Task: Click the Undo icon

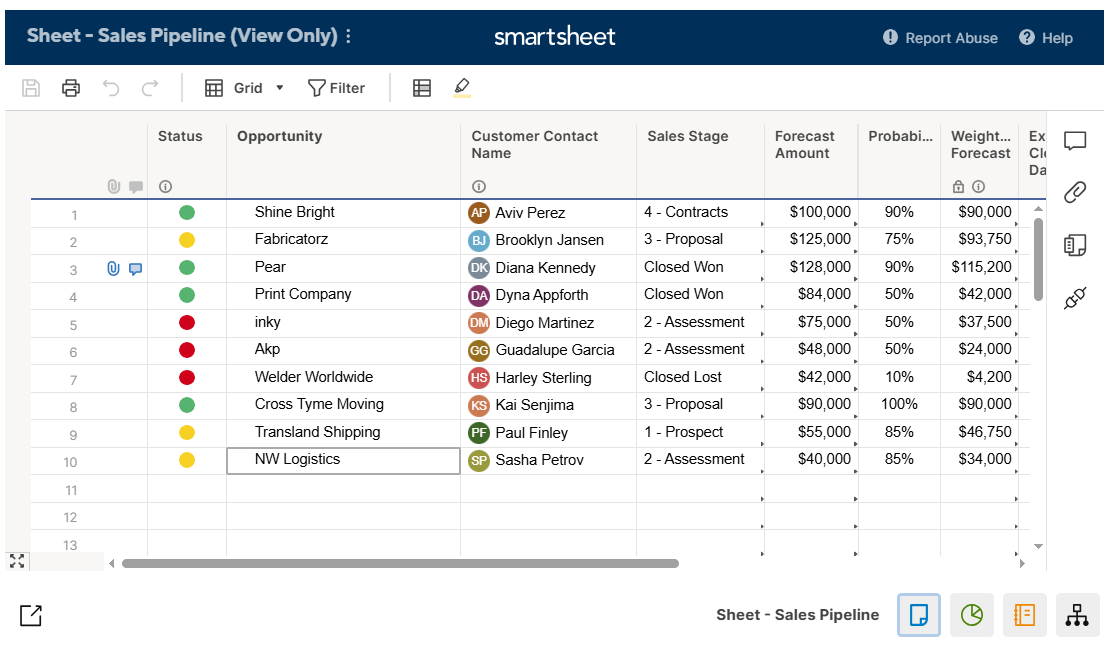Action: click(x=110, y=88)
